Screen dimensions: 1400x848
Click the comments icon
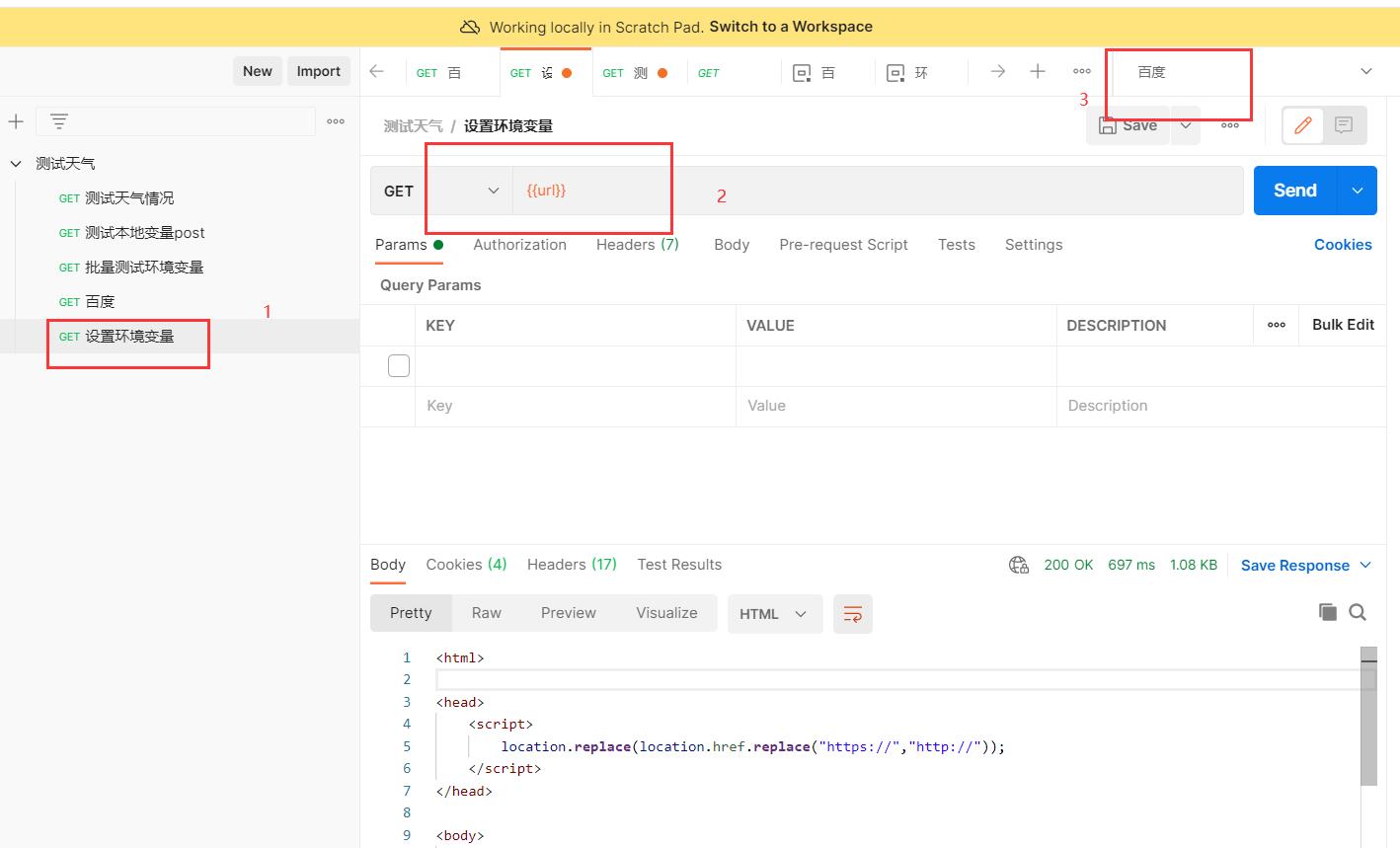pyautogui.click(x=1344, y=125)
